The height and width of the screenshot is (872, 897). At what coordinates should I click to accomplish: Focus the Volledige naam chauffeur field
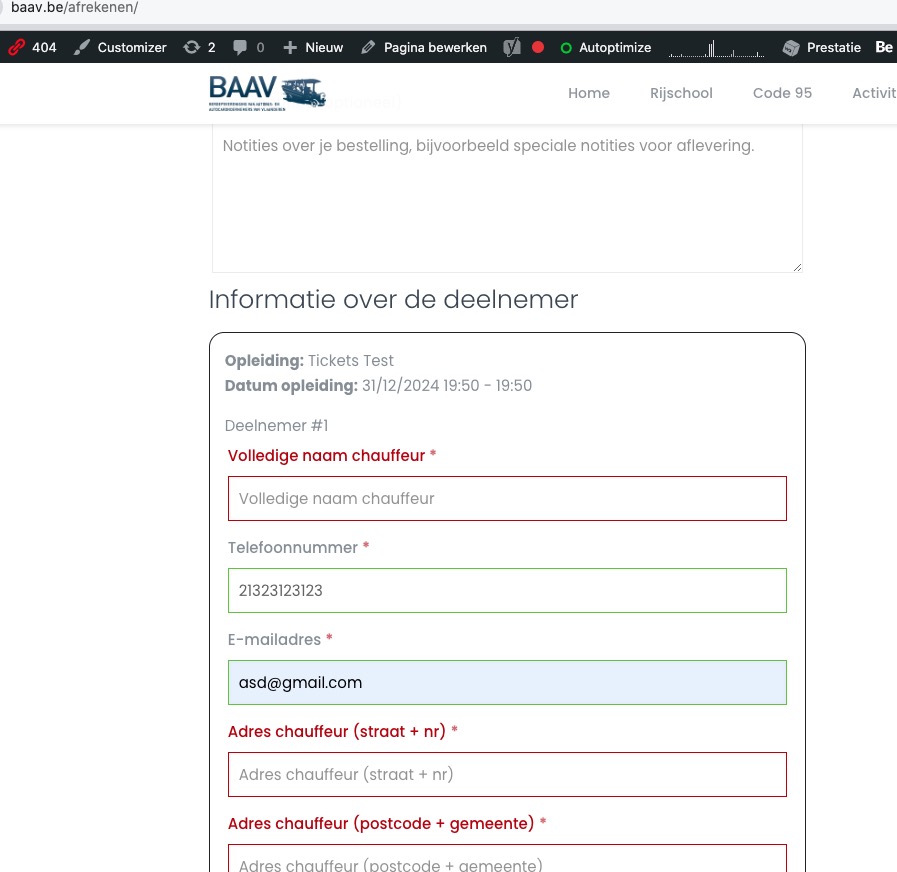507,498
